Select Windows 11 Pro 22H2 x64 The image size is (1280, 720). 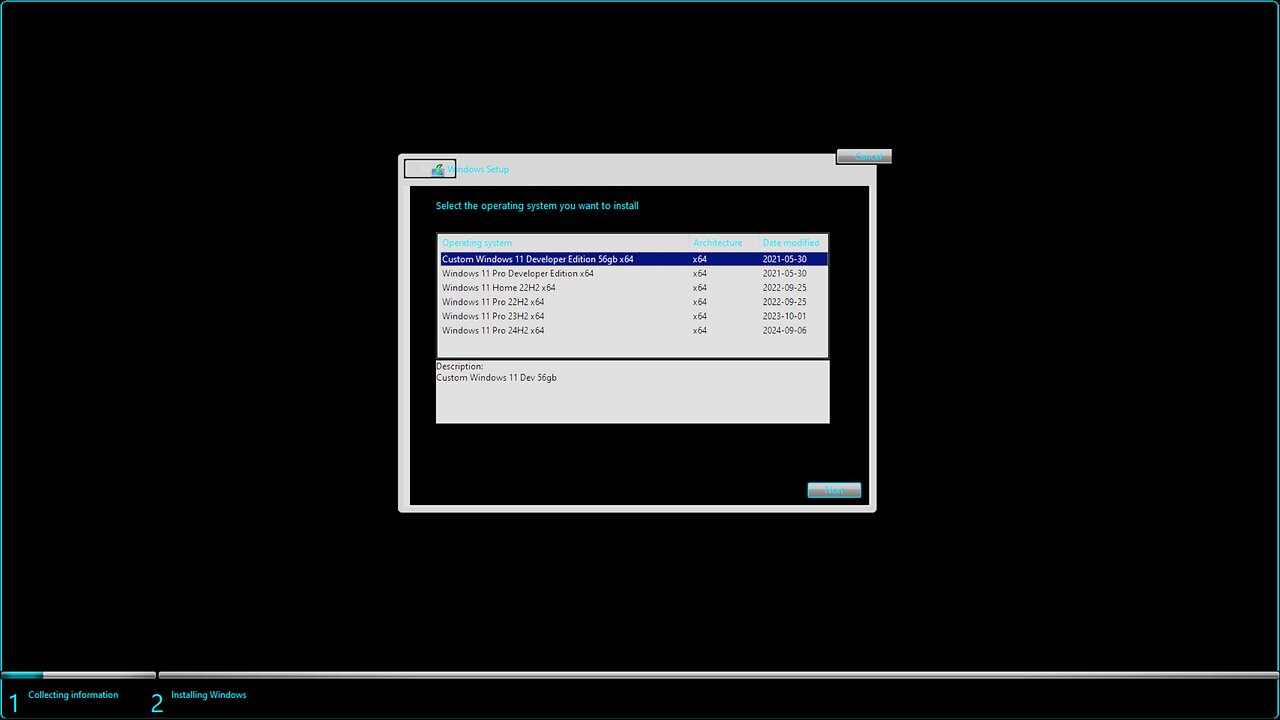pos(633,302)
